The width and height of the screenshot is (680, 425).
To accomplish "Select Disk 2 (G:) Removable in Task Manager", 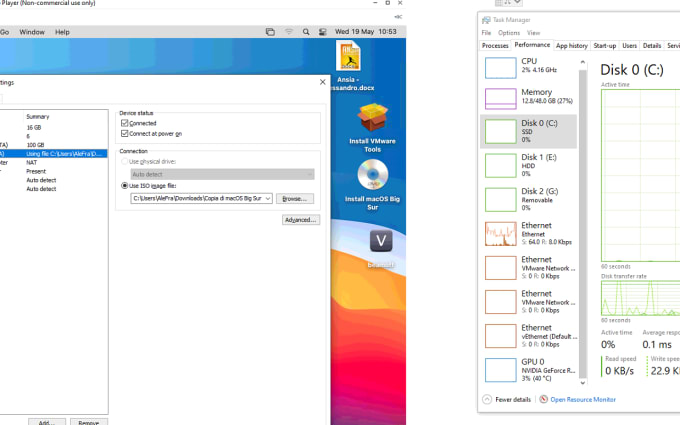I will [528, 199].
